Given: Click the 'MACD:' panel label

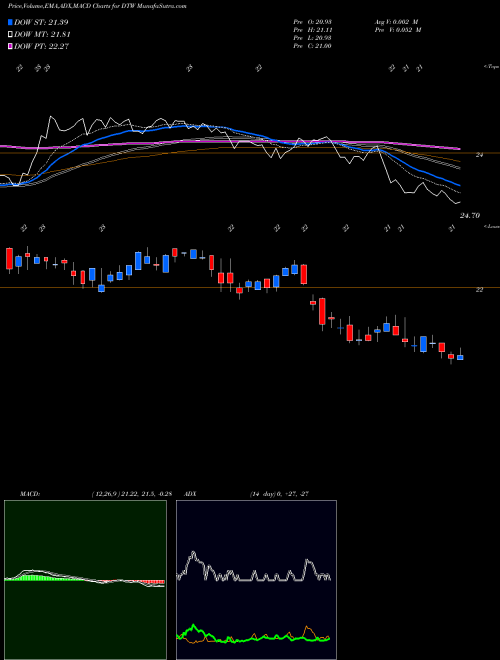Looking at the screenshot, I should coord(29,494).
